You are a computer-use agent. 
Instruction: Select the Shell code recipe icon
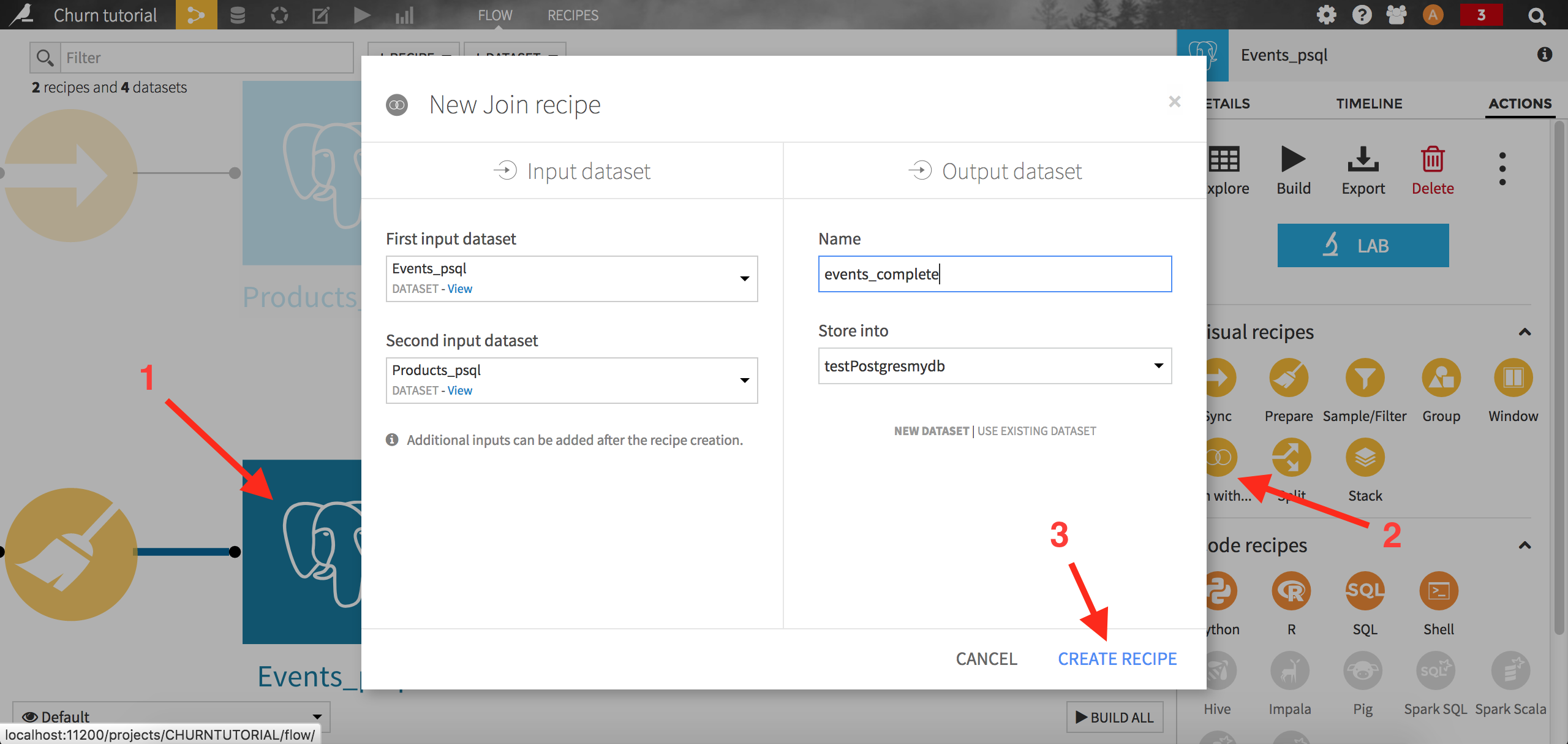(x=1438, y=591)
